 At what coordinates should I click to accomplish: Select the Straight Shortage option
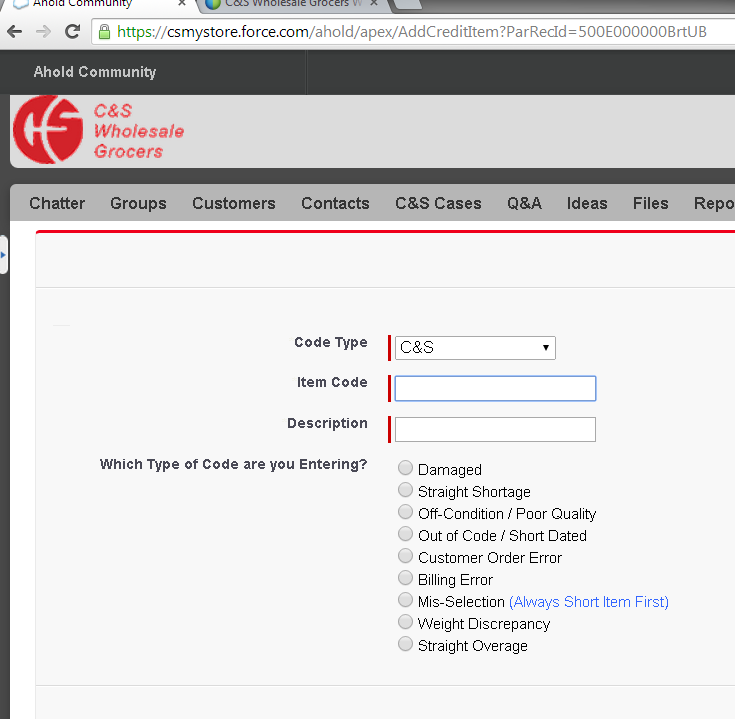click(x=405, y=490)
